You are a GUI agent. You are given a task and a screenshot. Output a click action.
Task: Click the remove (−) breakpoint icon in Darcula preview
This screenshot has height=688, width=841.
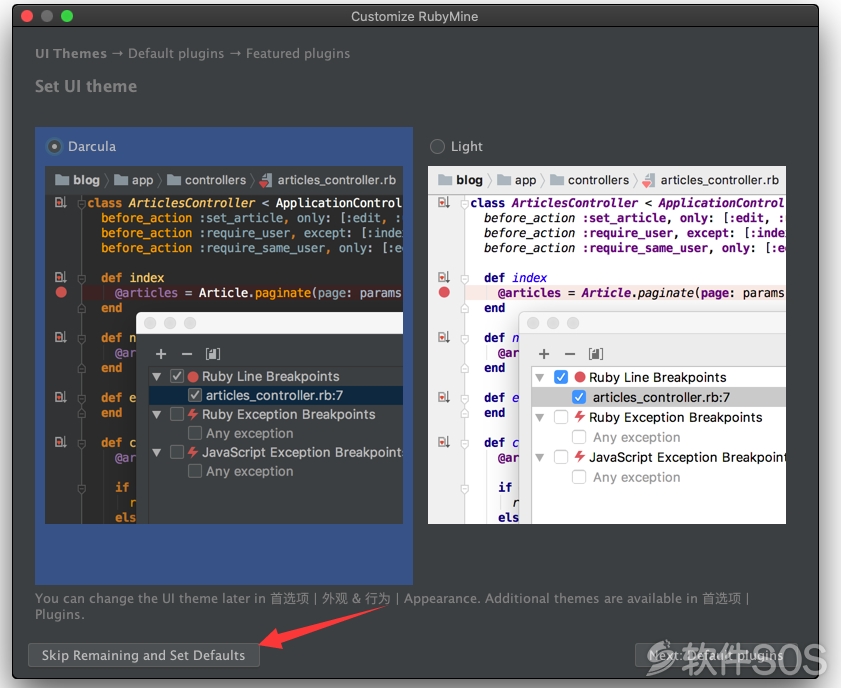pyautogui.click(x=187, y=354)
